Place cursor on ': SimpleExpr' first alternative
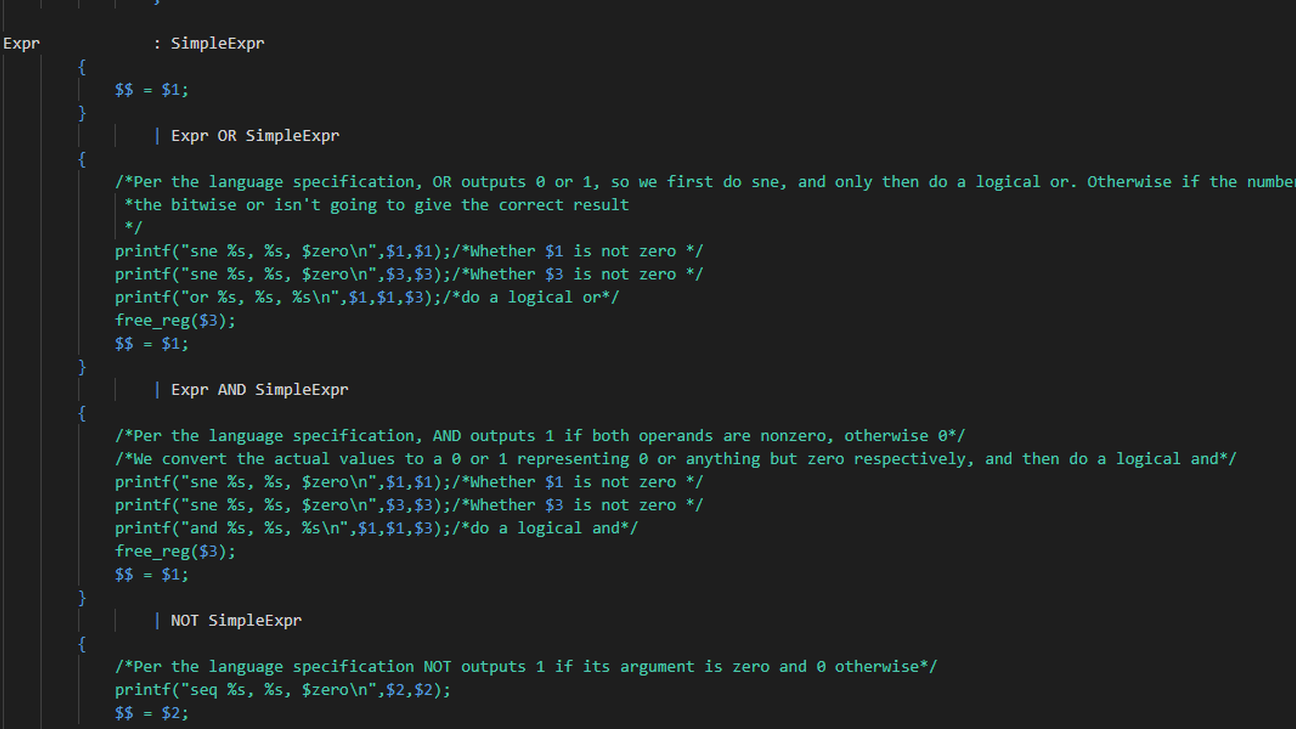The image size is (1296, 729). 208,44
